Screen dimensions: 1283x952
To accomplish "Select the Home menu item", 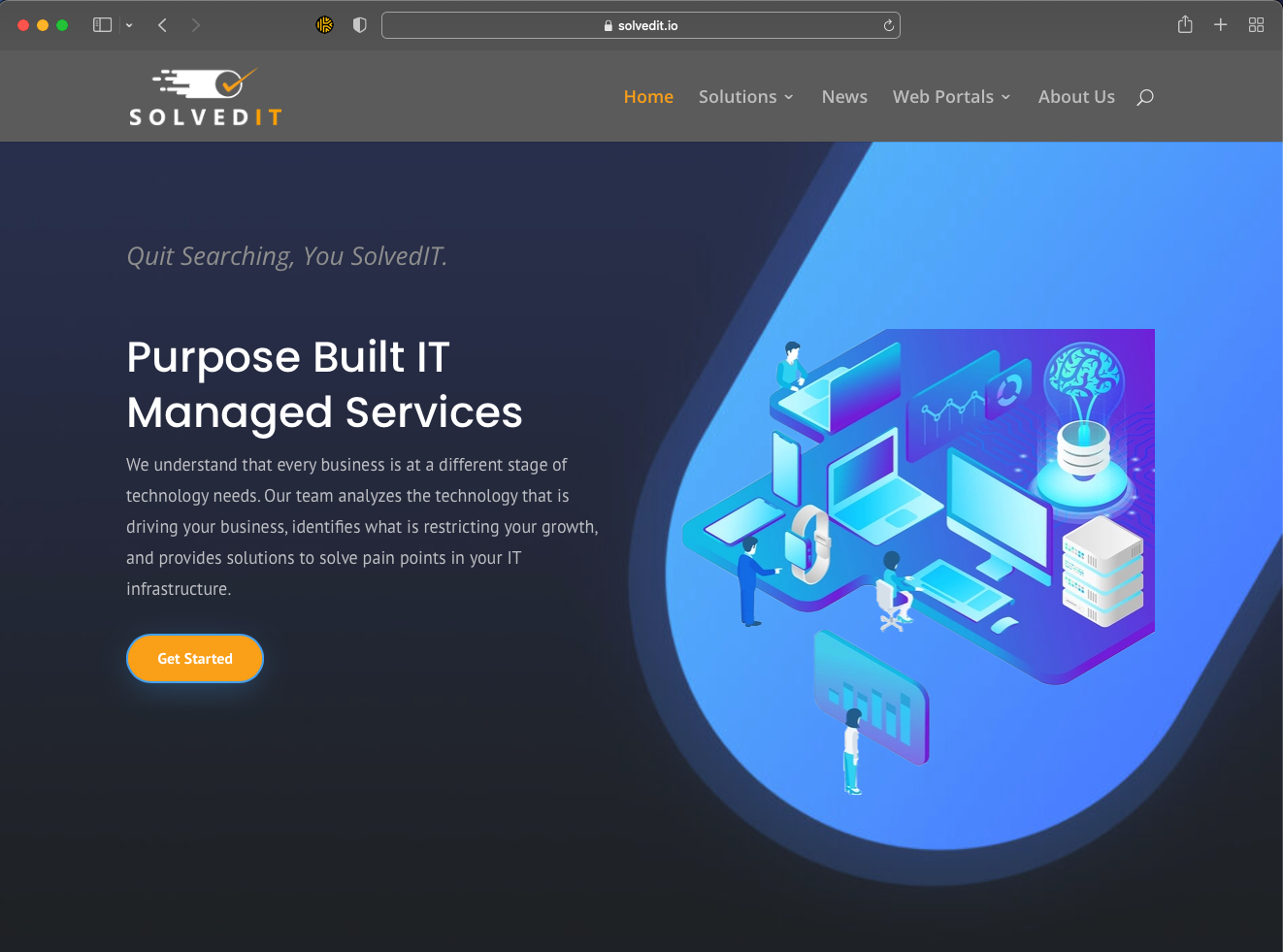I will pyautogui.click(x=648, y=97).
